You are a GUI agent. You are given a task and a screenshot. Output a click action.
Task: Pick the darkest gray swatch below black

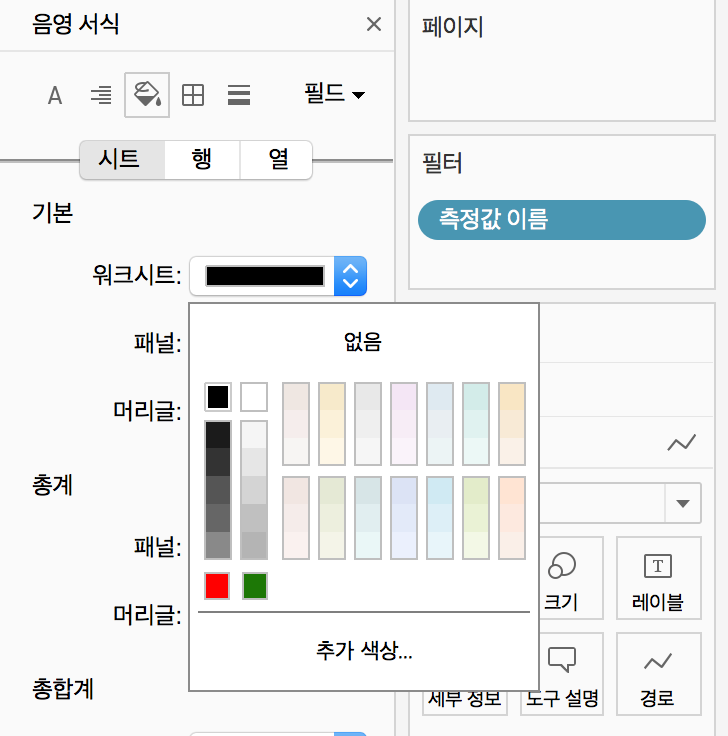(x=218, y=435)
